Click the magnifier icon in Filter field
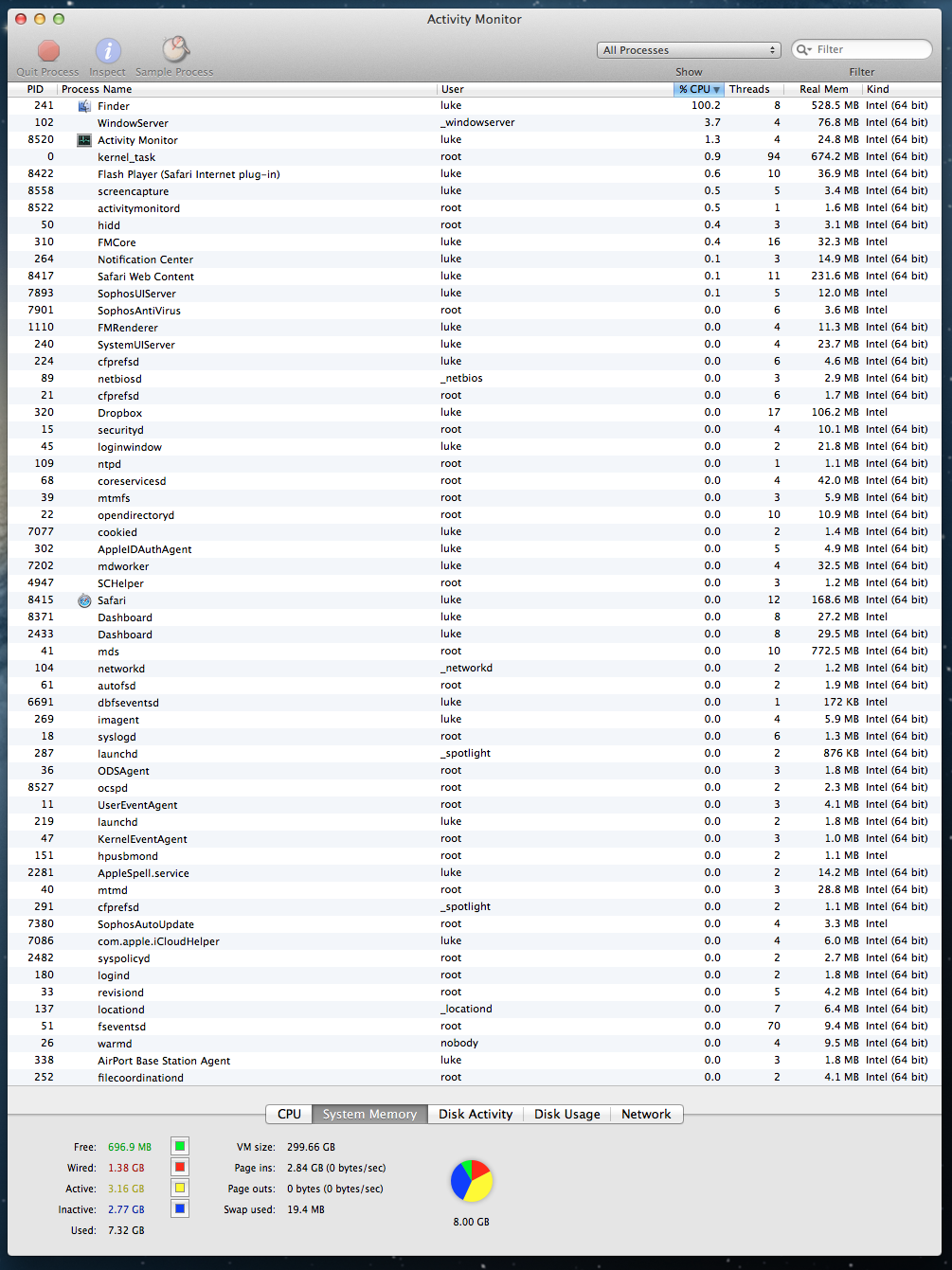The image size is (952, 1270). point(803,49)
